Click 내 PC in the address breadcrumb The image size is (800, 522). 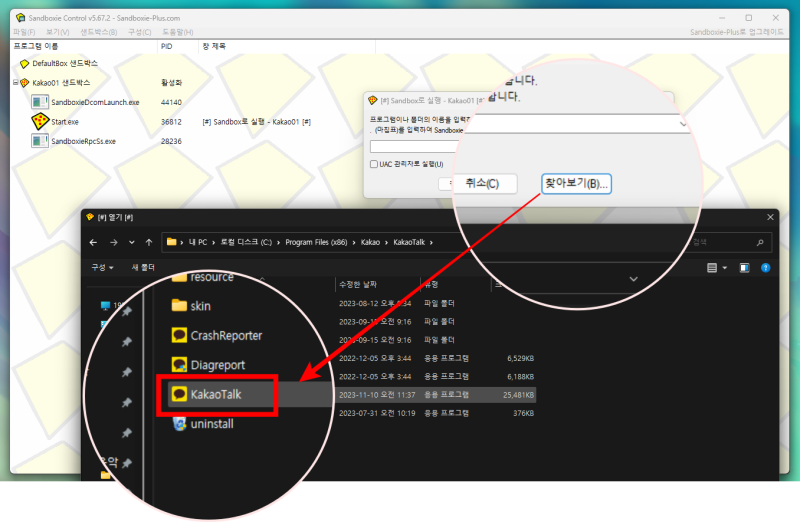coord(198,242)
